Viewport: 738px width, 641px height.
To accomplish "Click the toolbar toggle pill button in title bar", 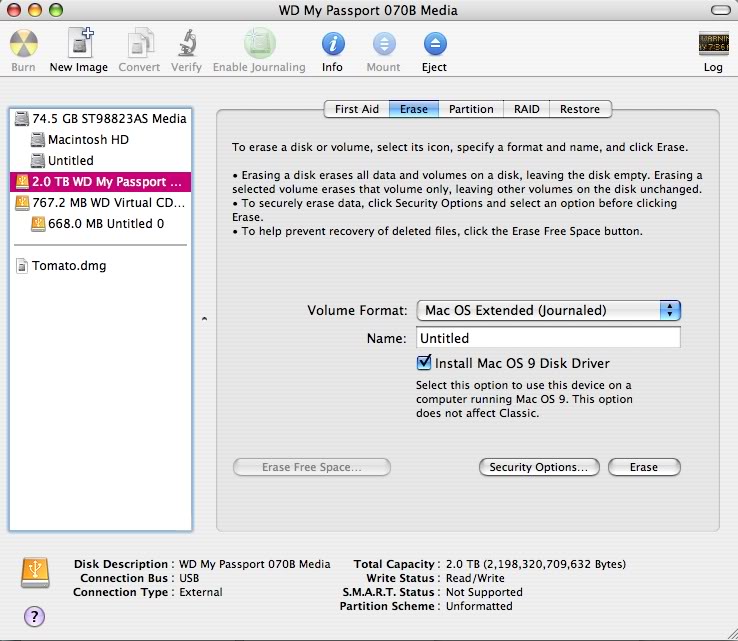I will coord(720,10).
